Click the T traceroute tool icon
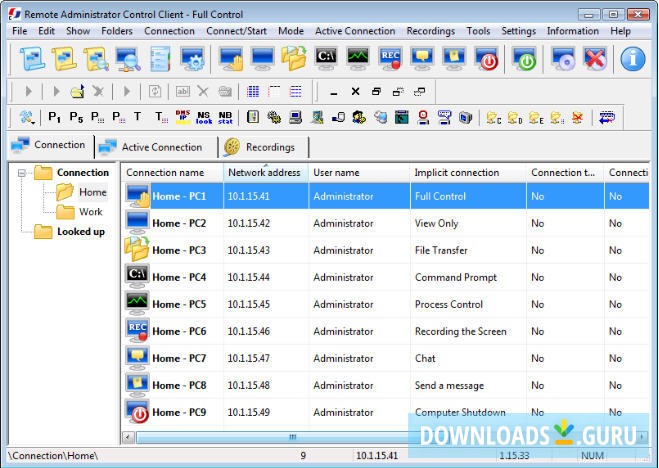The height and width of the screenshot is (468, 659). [x=137, y=116]
